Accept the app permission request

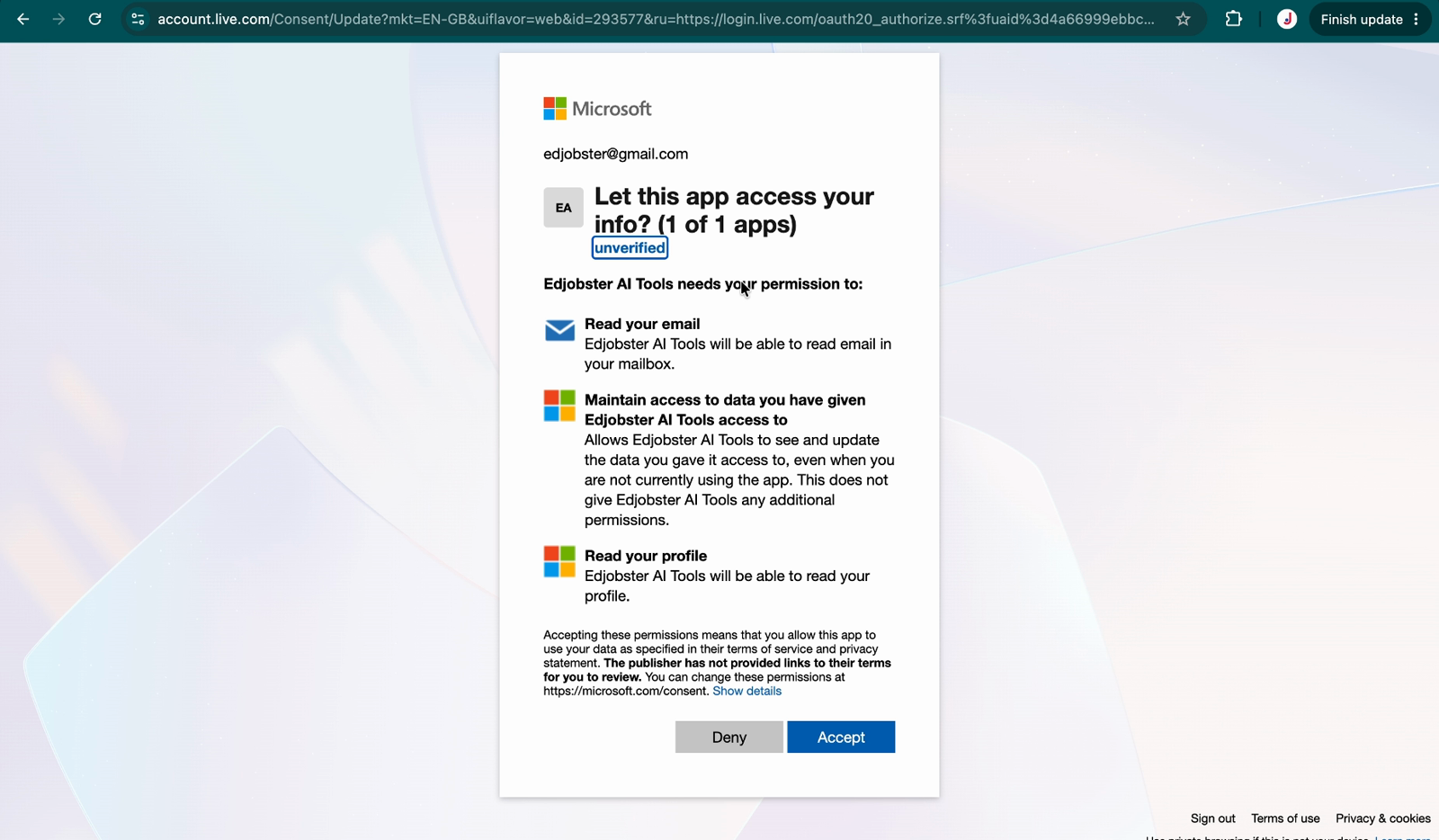[841, 737]
